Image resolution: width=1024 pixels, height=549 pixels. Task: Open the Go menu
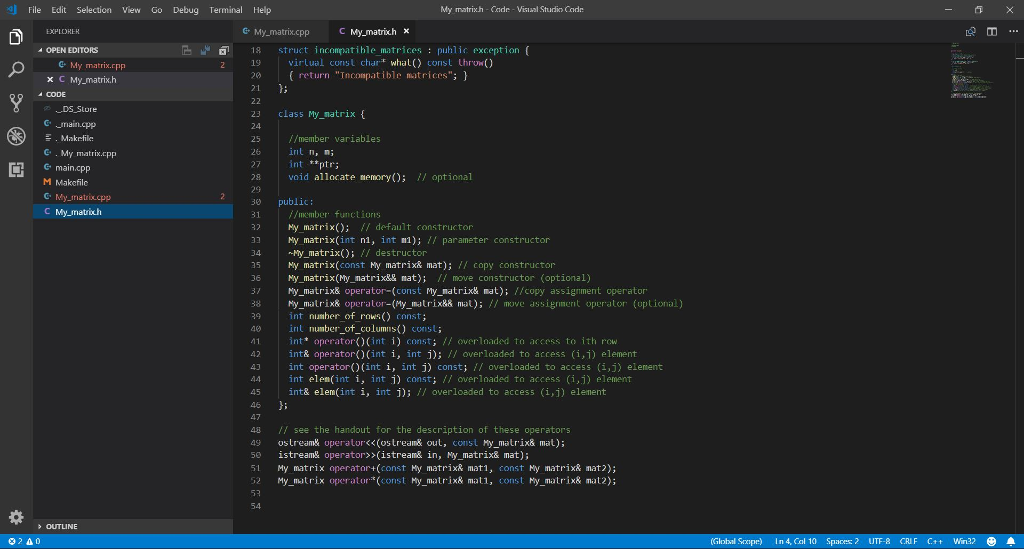(x=157, y=10)
